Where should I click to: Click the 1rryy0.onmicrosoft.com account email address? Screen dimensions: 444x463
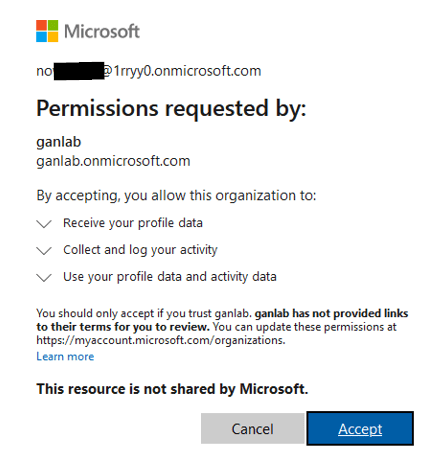(x=149, y=71)
